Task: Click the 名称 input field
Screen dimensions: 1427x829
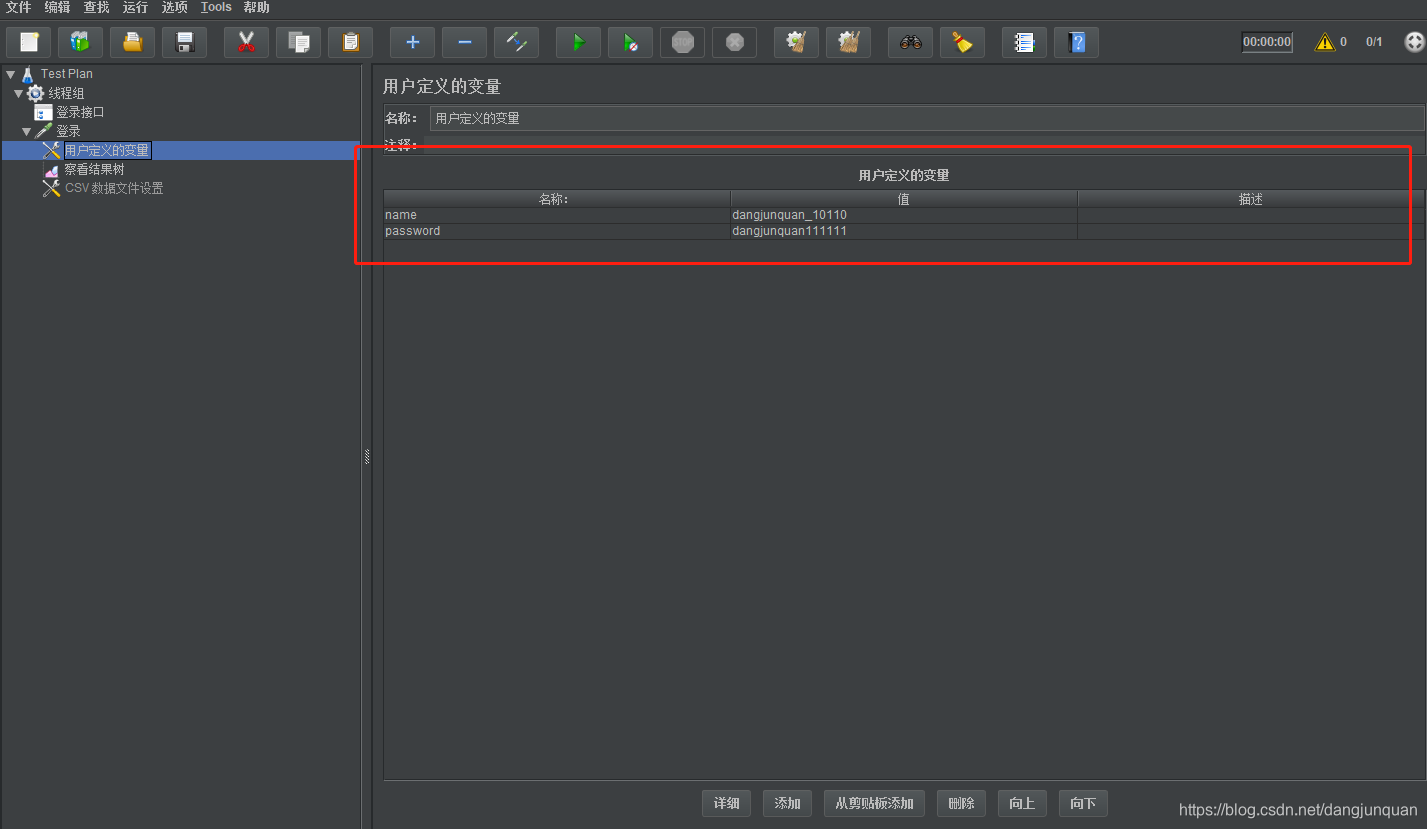Action: click(x=927, y=118)
